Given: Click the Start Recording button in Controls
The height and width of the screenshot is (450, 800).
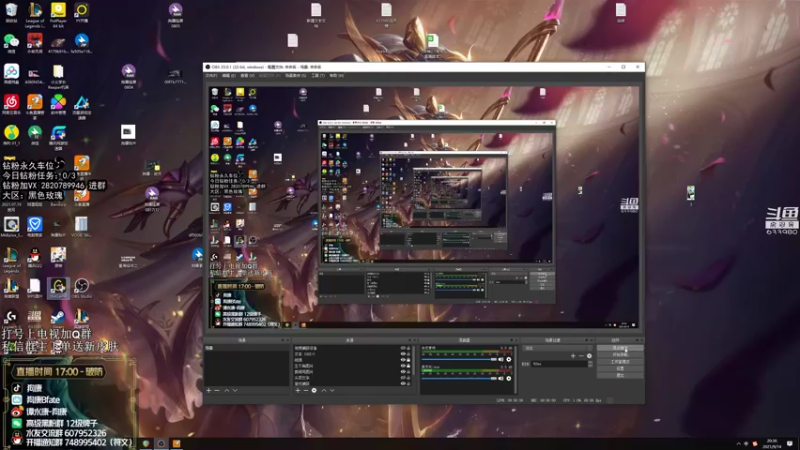Looking at the screenshot, I should (x=620, y=355).
